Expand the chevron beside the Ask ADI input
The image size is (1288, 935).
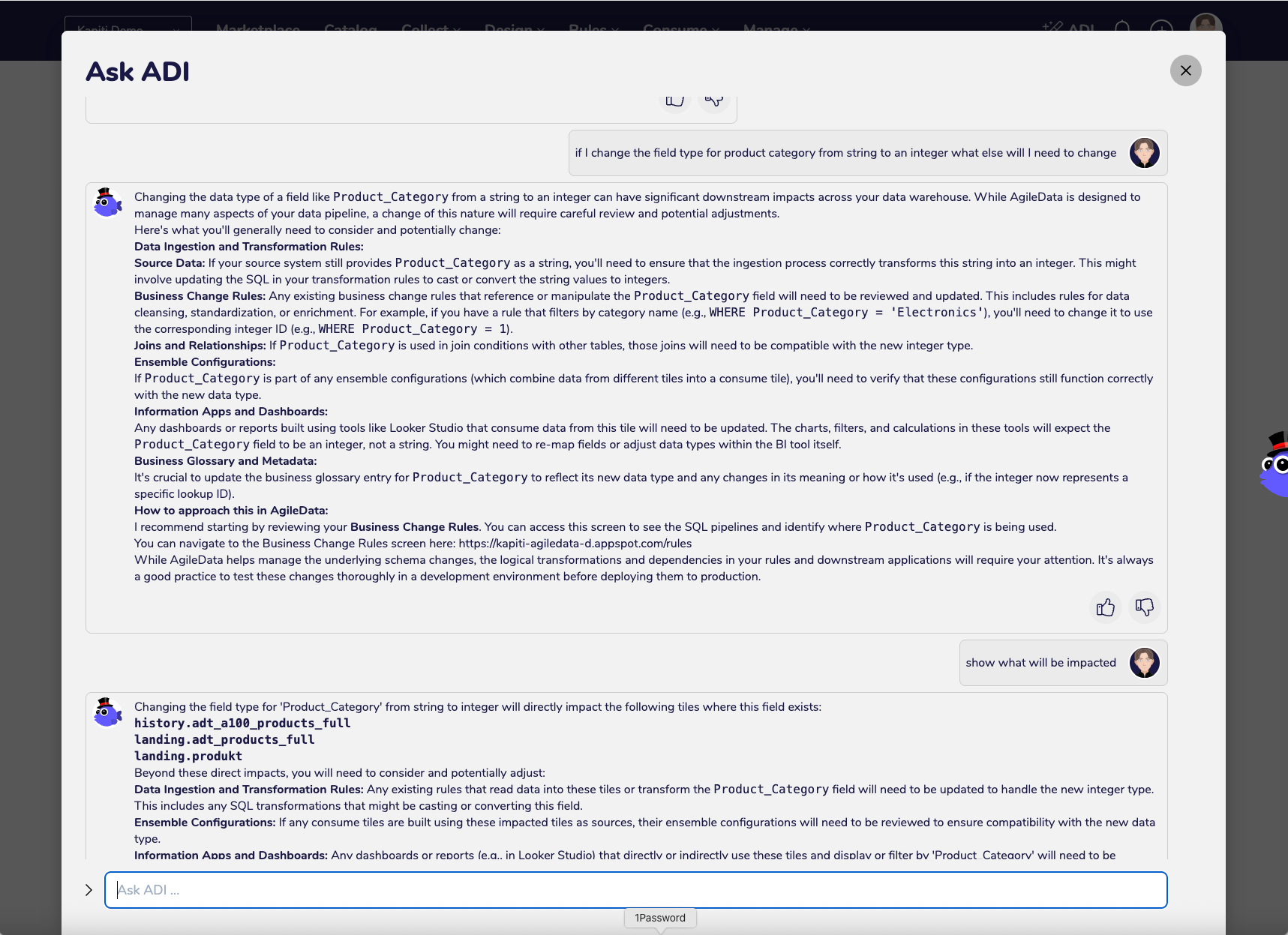89,890
